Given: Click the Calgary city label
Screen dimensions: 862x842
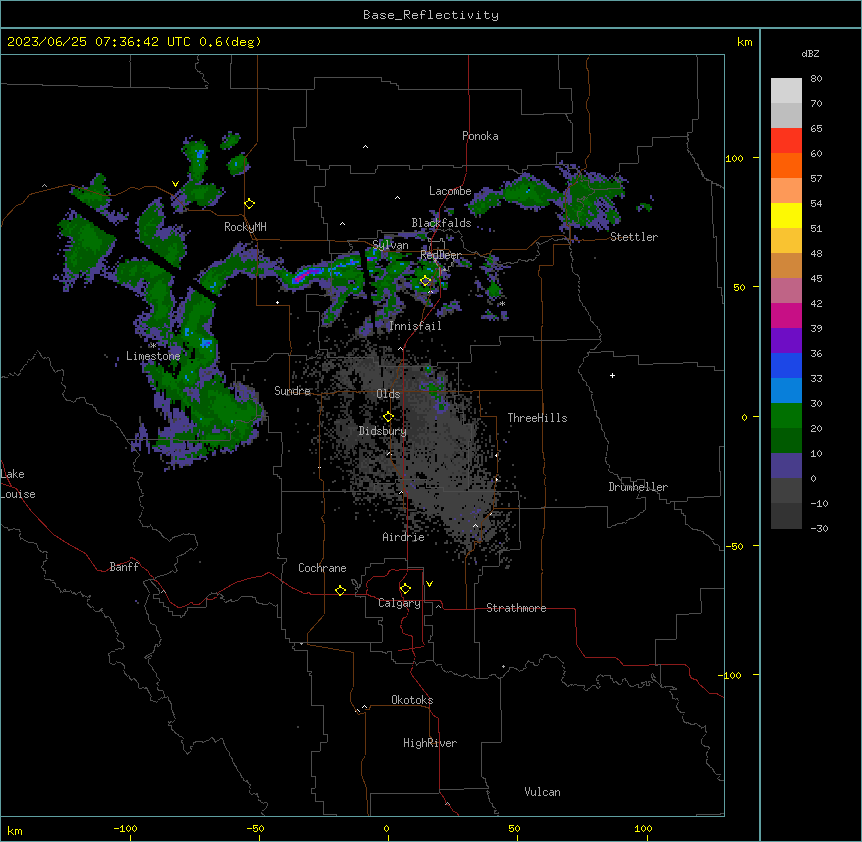Looking at the screenshot, I should click(400, 603).
